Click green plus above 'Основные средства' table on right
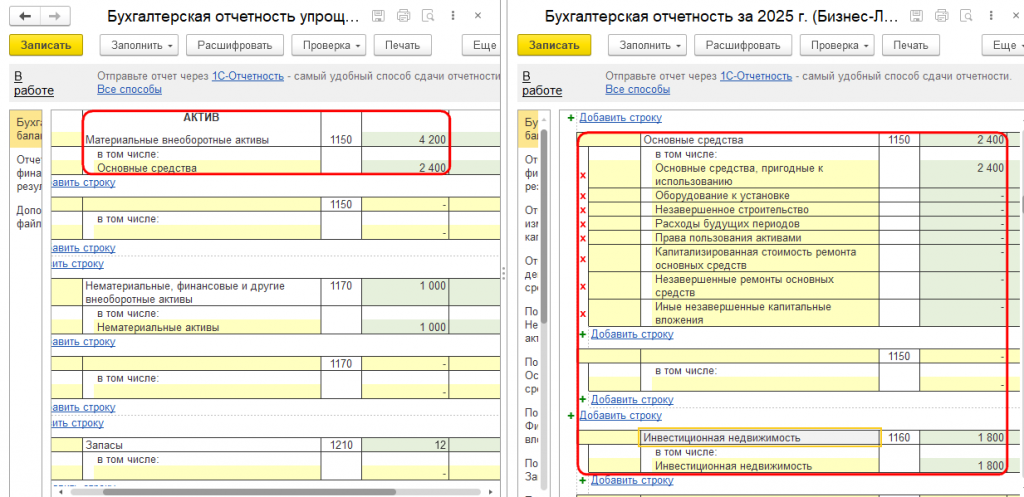Viewport: 1024px width, 497px height. point(571,118)
